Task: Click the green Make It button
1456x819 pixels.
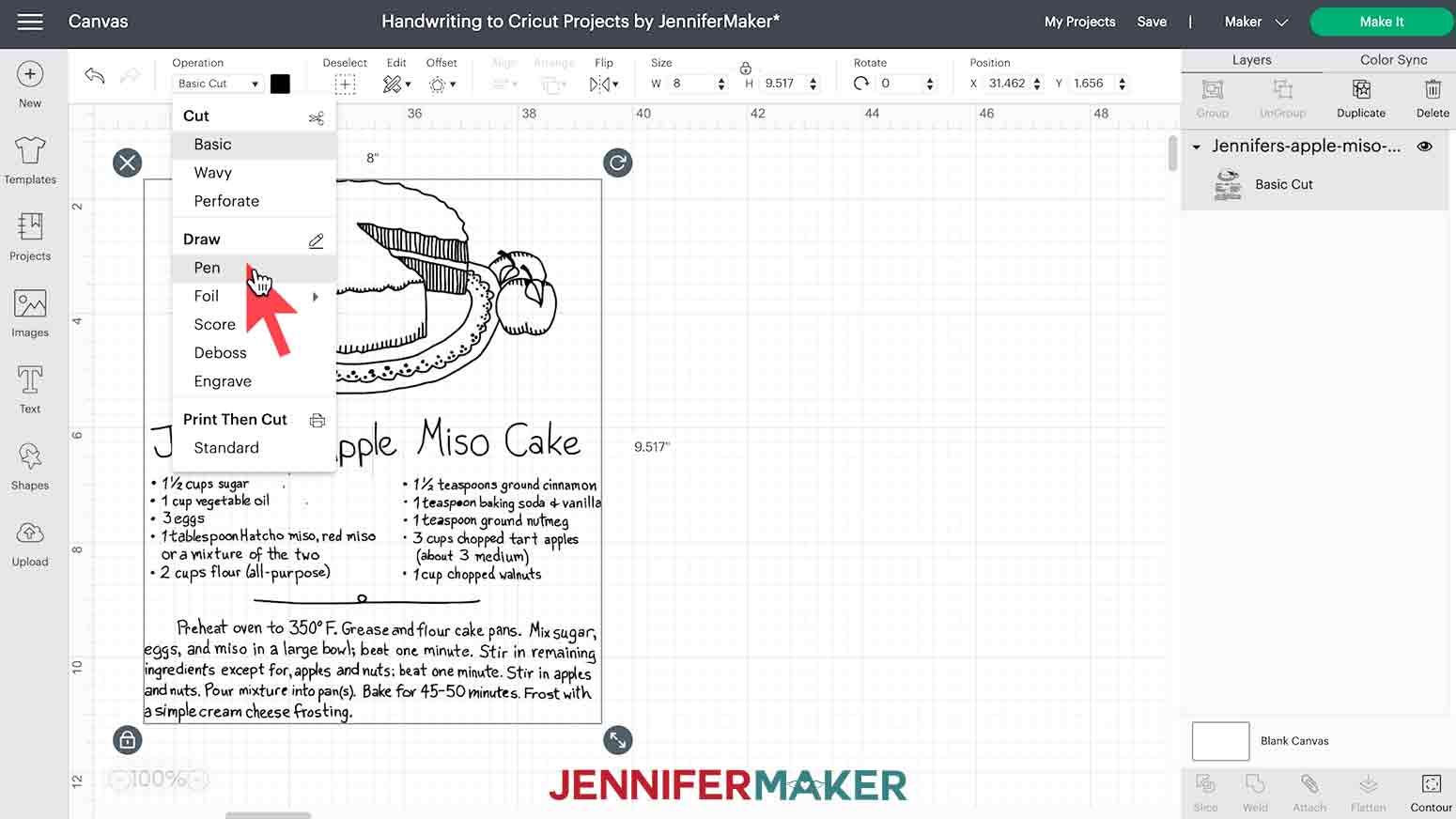Action: [x=1381, y=22]
